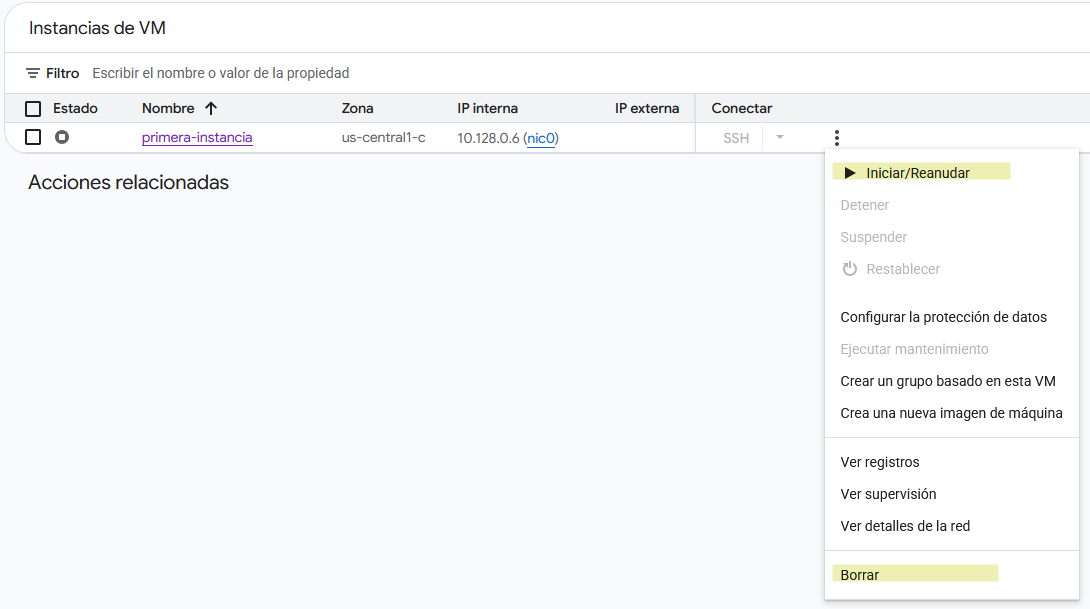Click the sort arrow beside Nombre
The height and width of the screenshot is (609, 1090).
coord(211,108)
